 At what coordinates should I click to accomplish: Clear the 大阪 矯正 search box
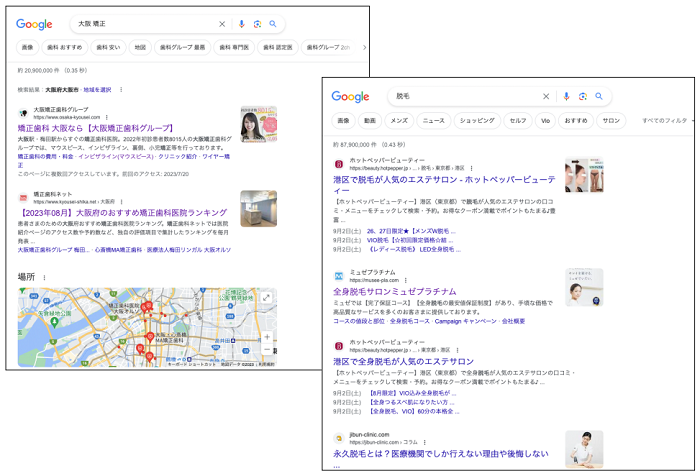(222, 24)
